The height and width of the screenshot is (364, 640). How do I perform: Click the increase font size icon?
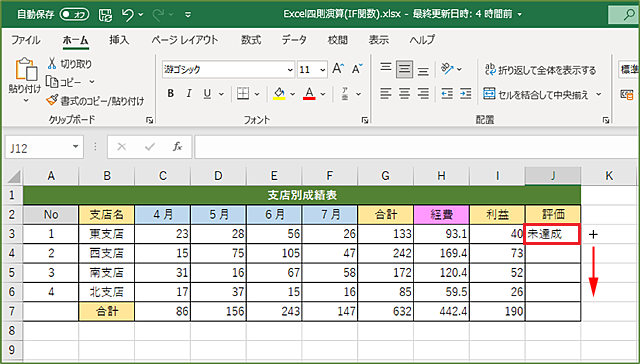(x=338, y=69)
